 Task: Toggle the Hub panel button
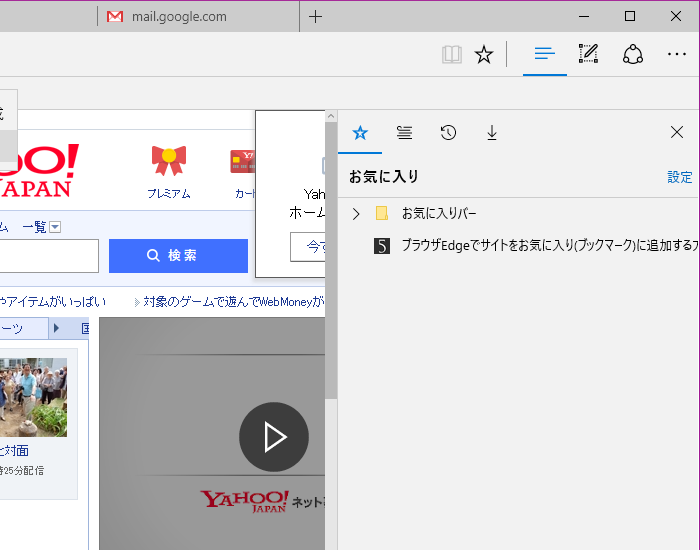545,55
